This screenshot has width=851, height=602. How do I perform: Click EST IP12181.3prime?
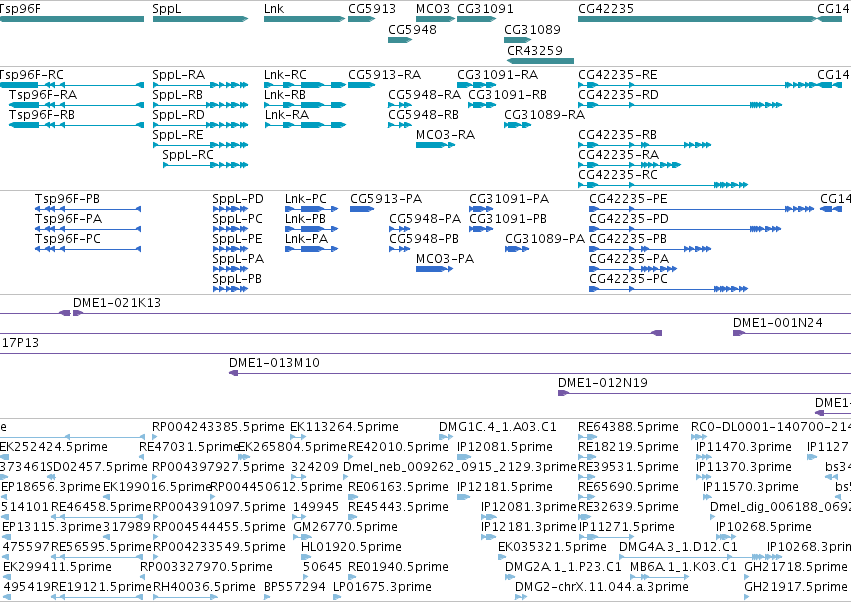pos(529,527)
